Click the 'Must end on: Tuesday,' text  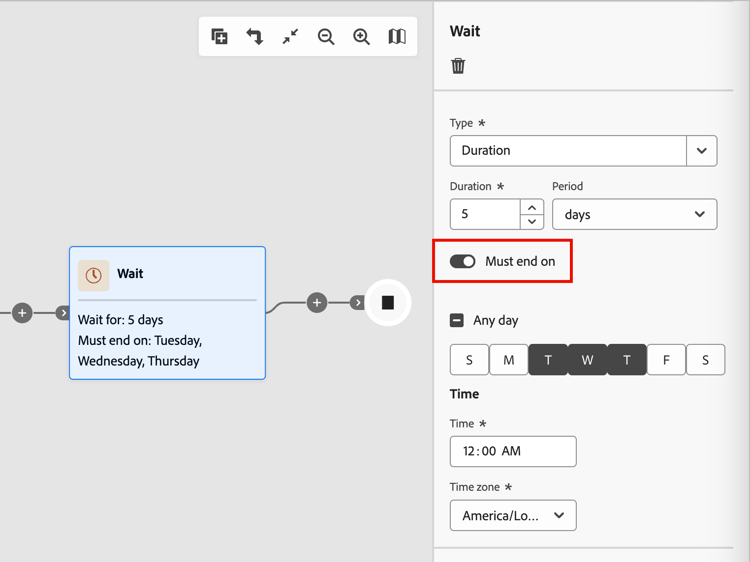click(140, 340)
